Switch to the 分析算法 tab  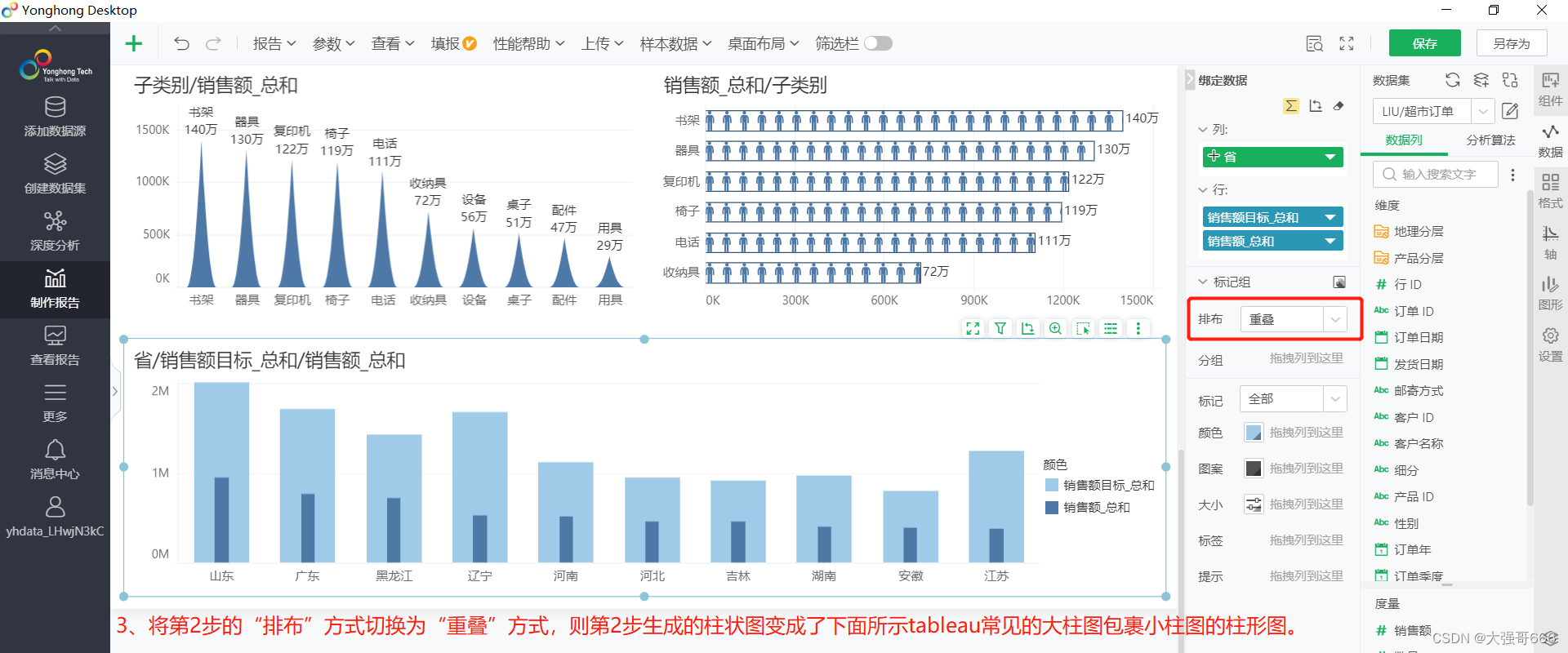[x=1490, y=140]
